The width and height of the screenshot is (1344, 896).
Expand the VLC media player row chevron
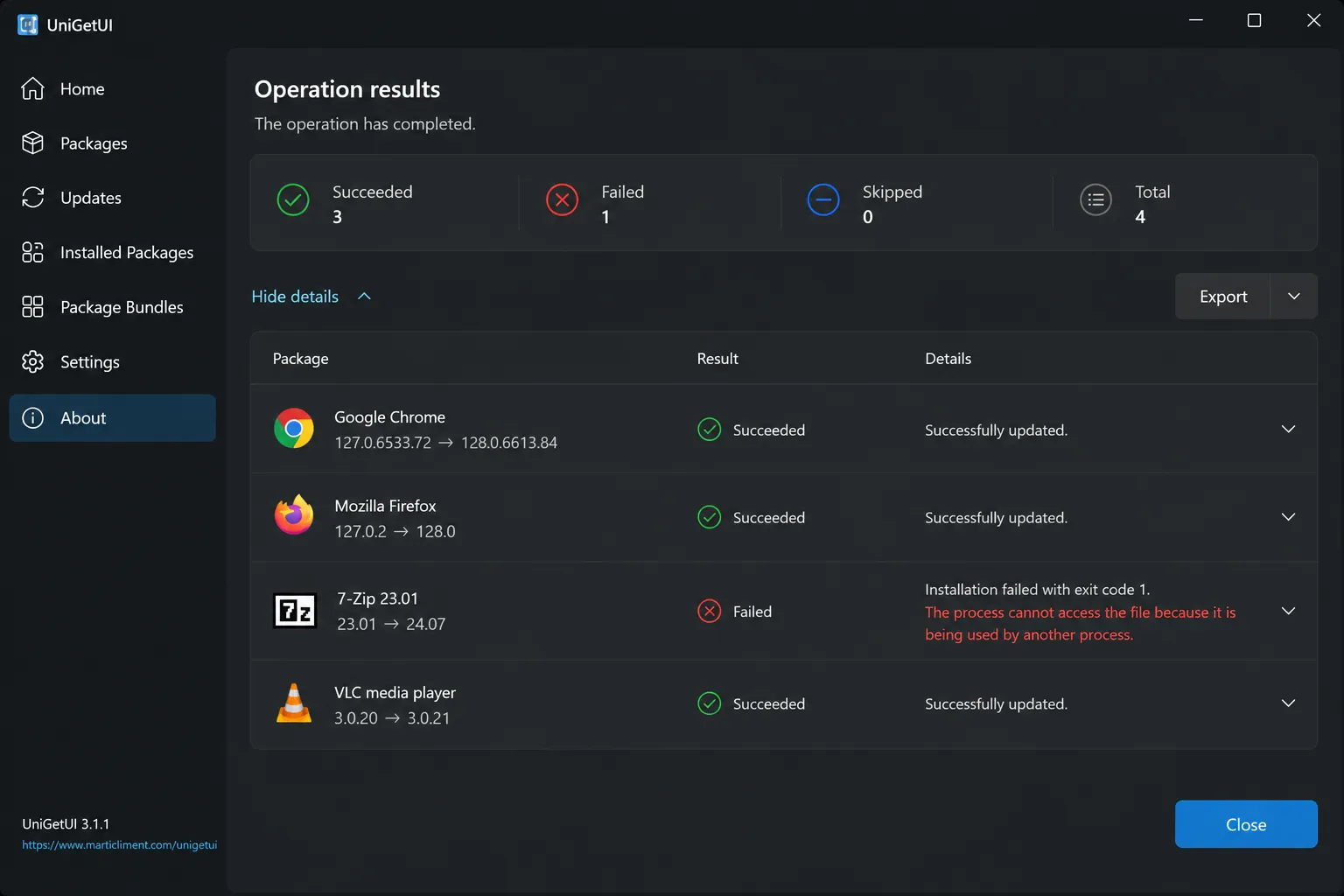click(x=1288, y=703)
